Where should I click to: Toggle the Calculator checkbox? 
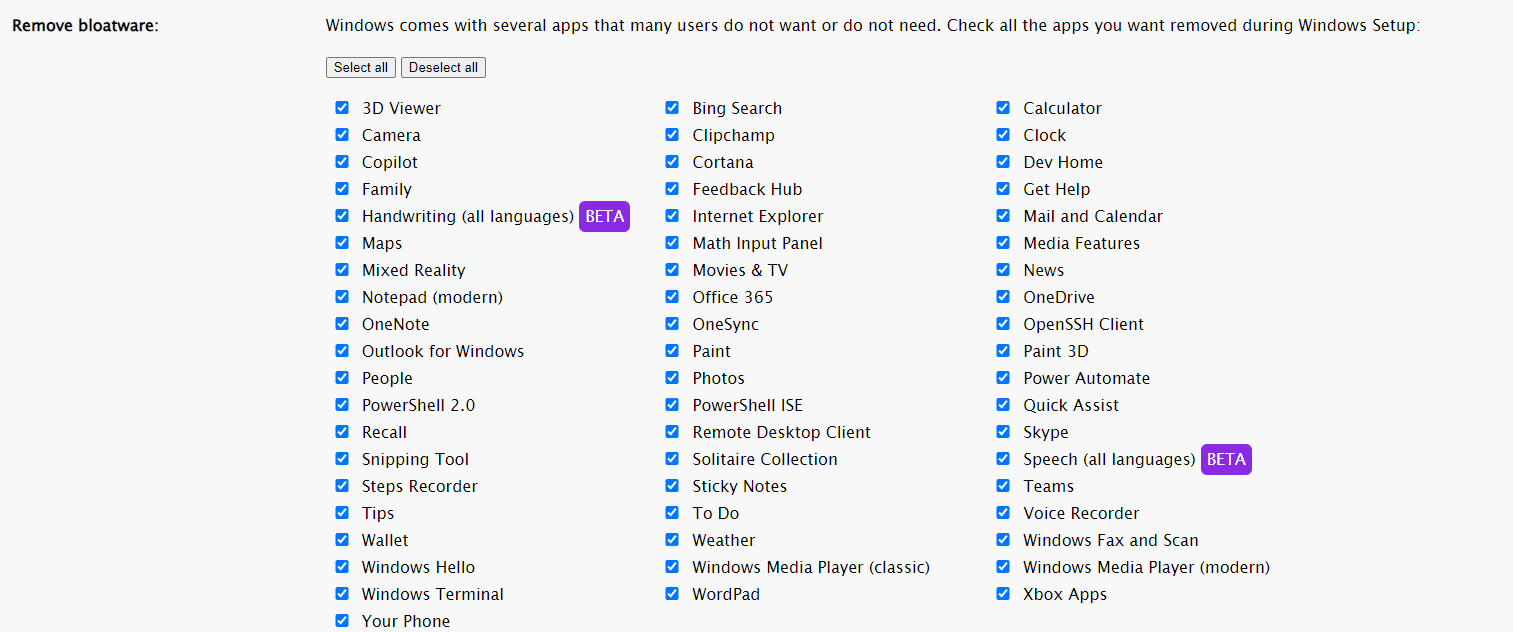click(1003, 108)
